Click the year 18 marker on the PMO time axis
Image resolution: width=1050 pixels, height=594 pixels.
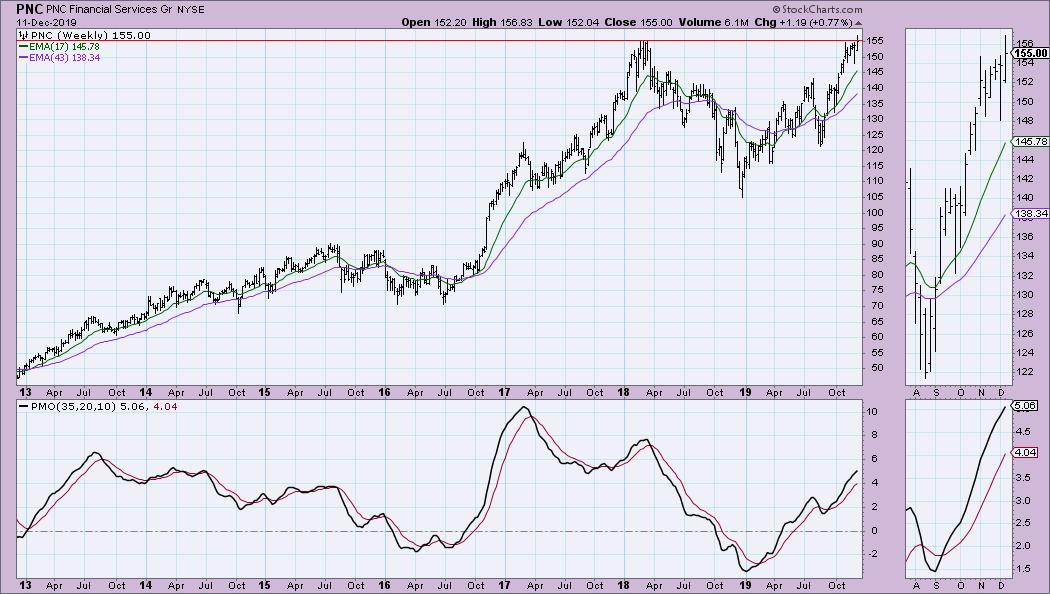pos(623,585)
